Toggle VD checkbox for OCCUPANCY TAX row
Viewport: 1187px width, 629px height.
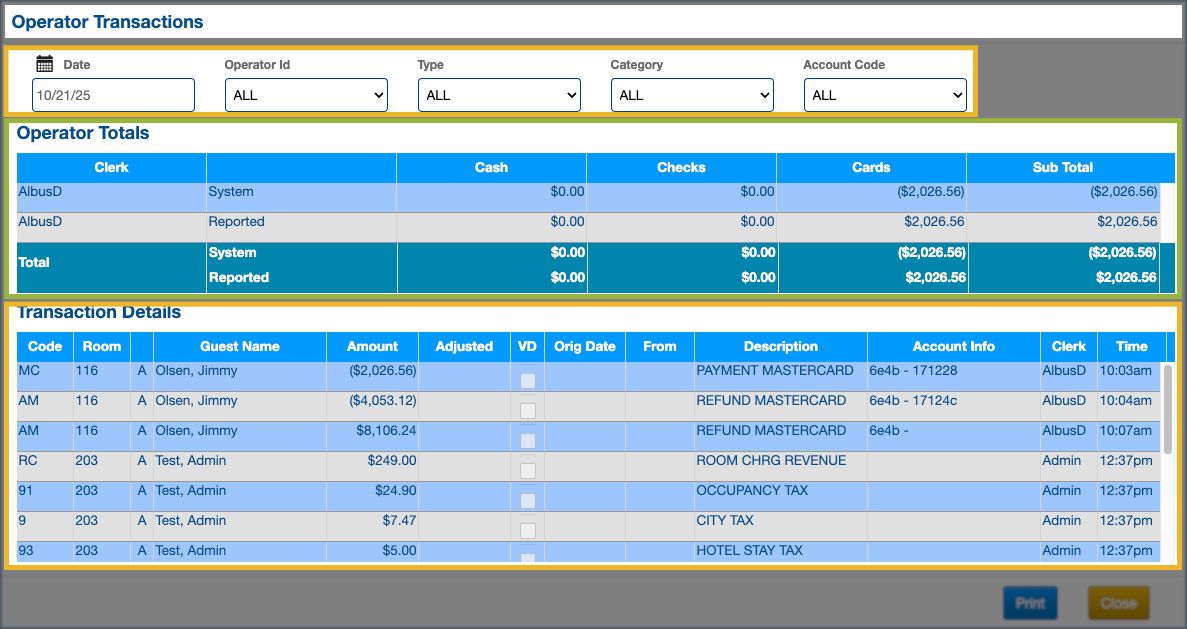click(x=527, y=501)
